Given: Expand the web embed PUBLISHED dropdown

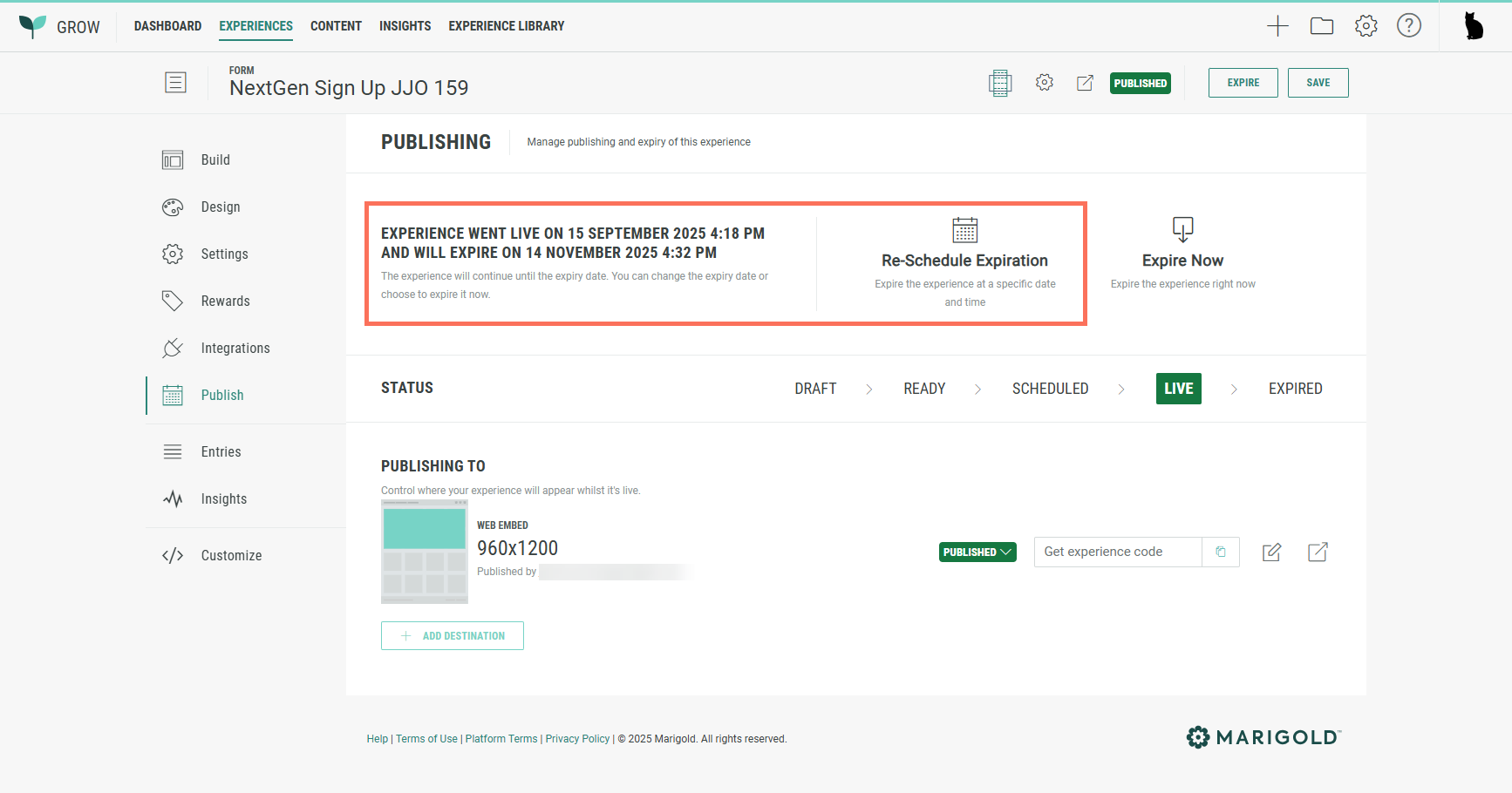Looking at the screenshot, I should pos(977,552).
